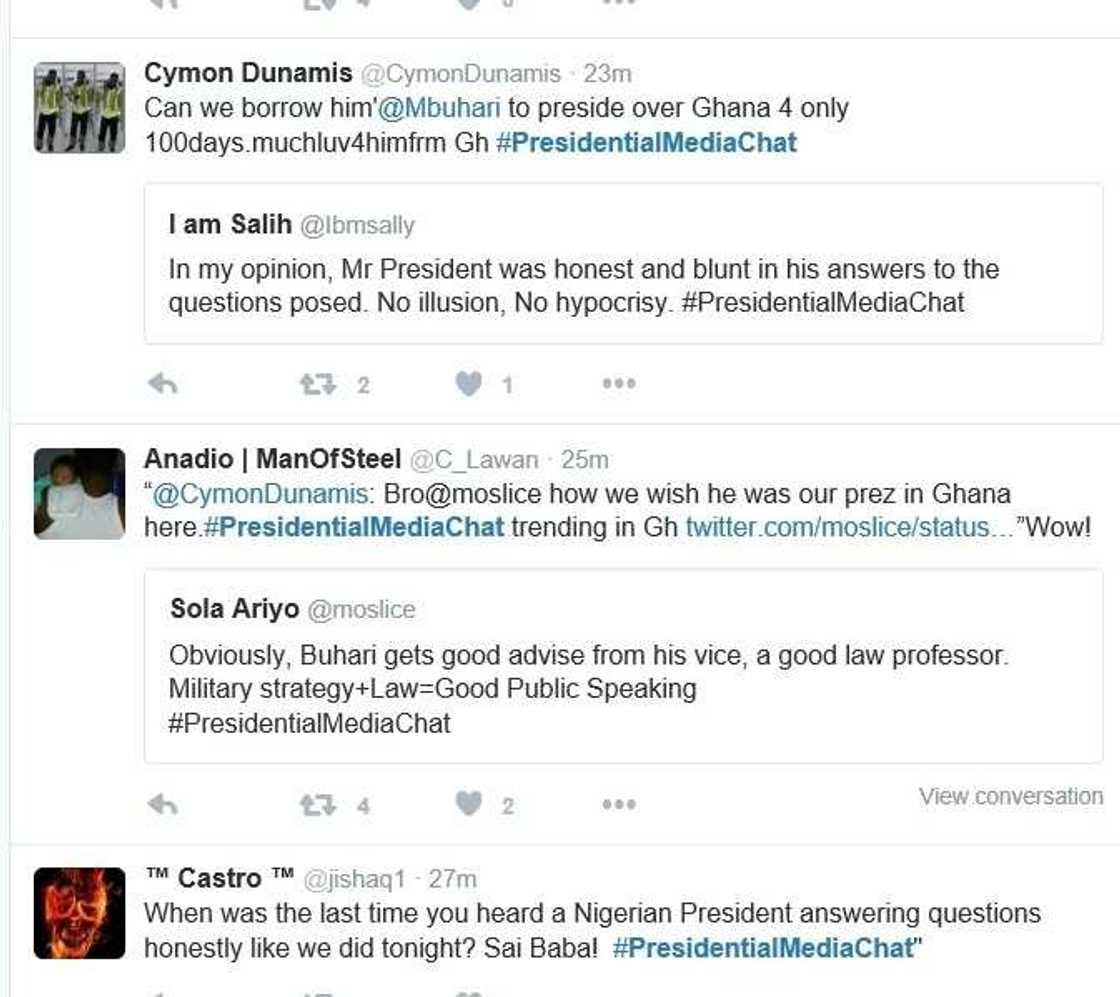Screen dimensions: 1120x997
Task: Open Anadio ManOfSteel's avatar
Action: [x=80, y=494]
